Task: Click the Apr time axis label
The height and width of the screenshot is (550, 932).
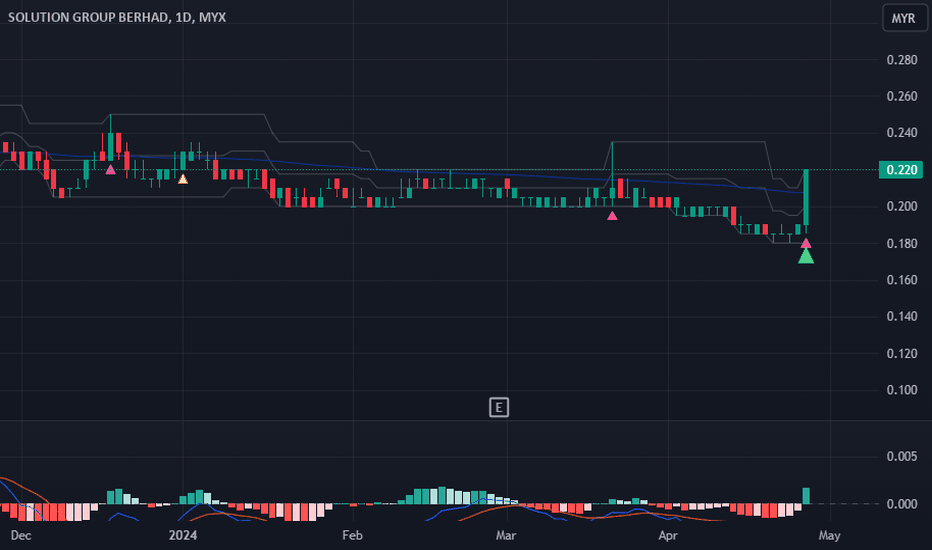Action: click(x=668, y=535)
